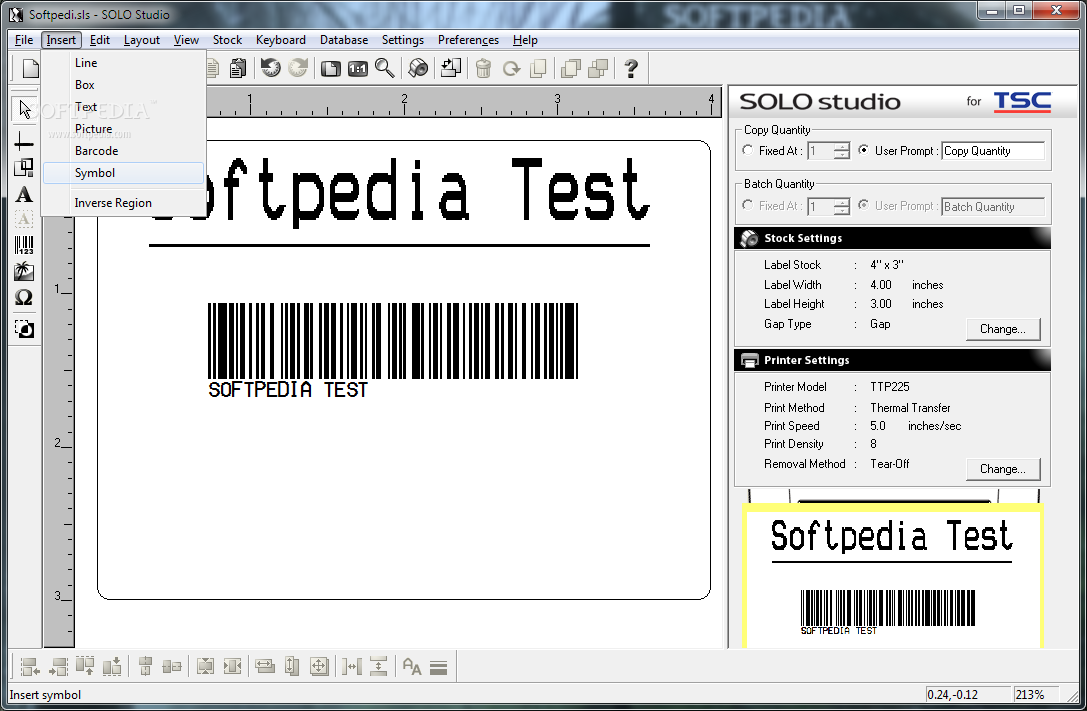
Task: Click the align right edges icon
Action: click(59, 667)
